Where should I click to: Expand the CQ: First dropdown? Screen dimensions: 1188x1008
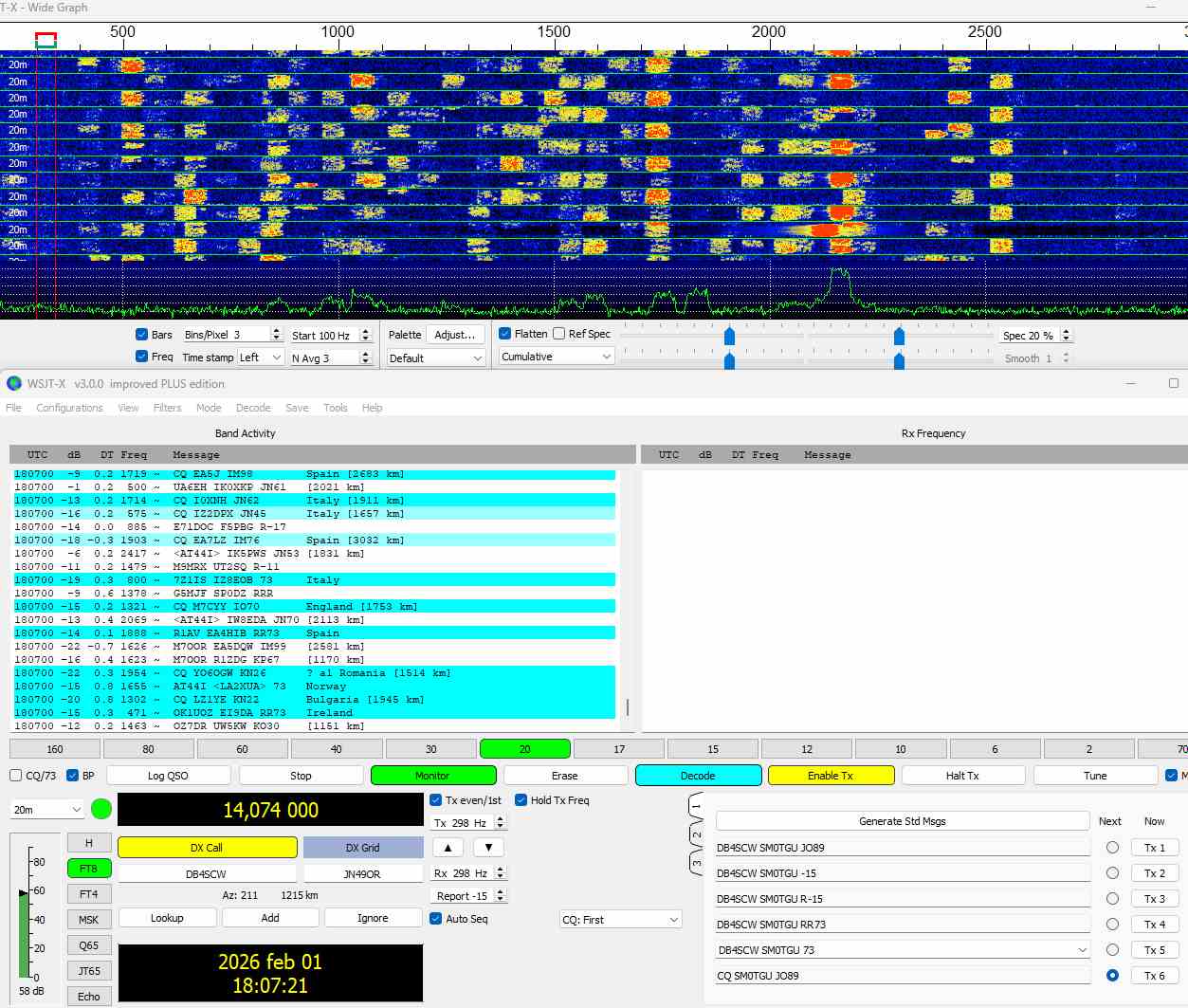(621, 920)
